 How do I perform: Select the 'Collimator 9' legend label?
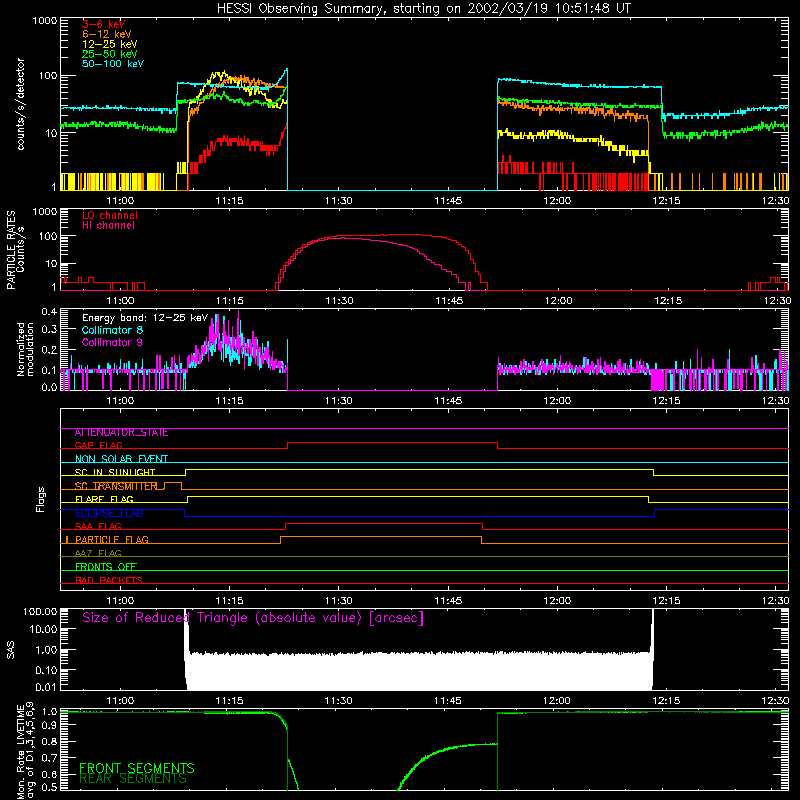coord(112,342)
